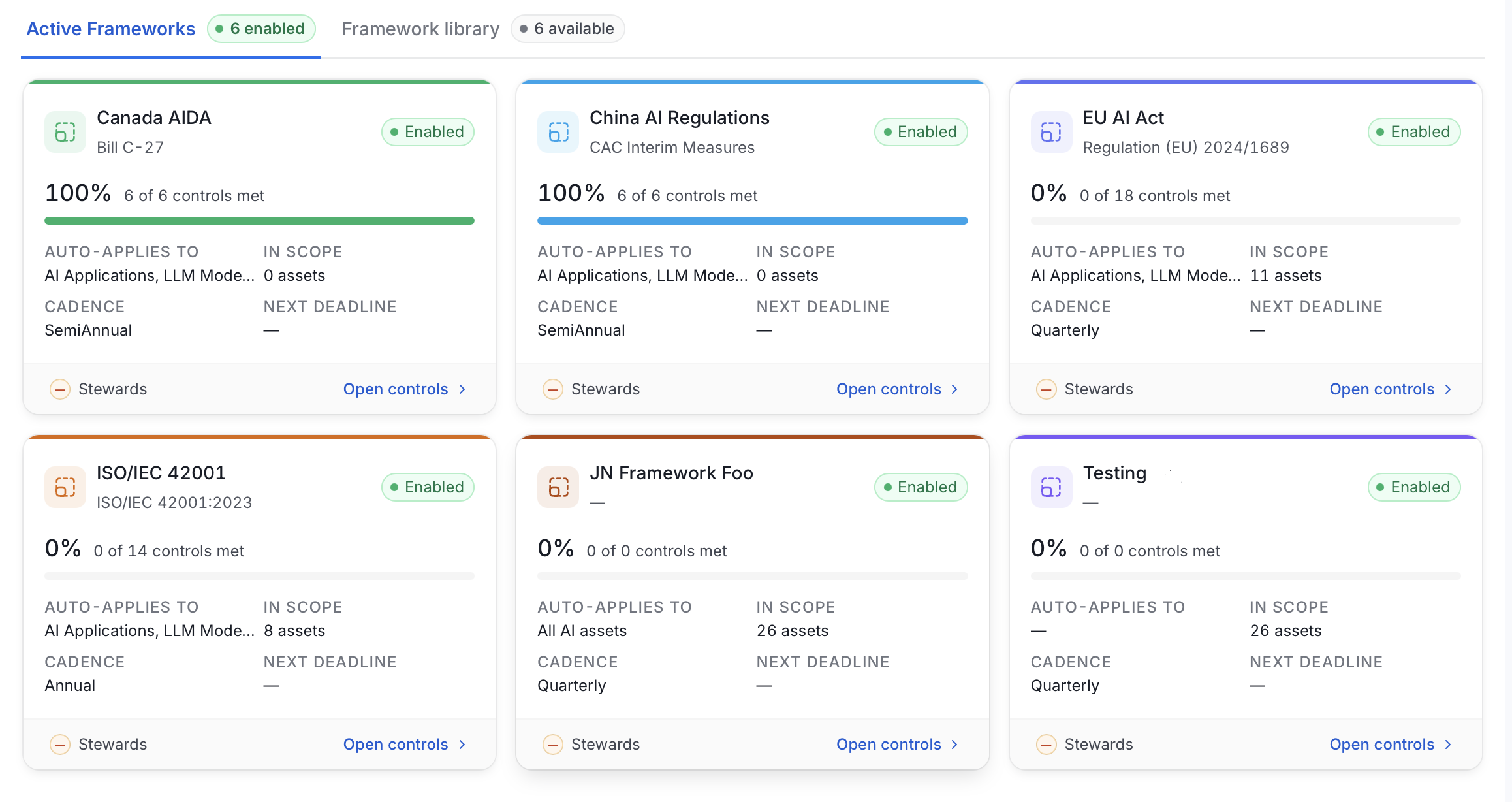Click '0 of 18 controls met' text

[x=1155, y=196]
